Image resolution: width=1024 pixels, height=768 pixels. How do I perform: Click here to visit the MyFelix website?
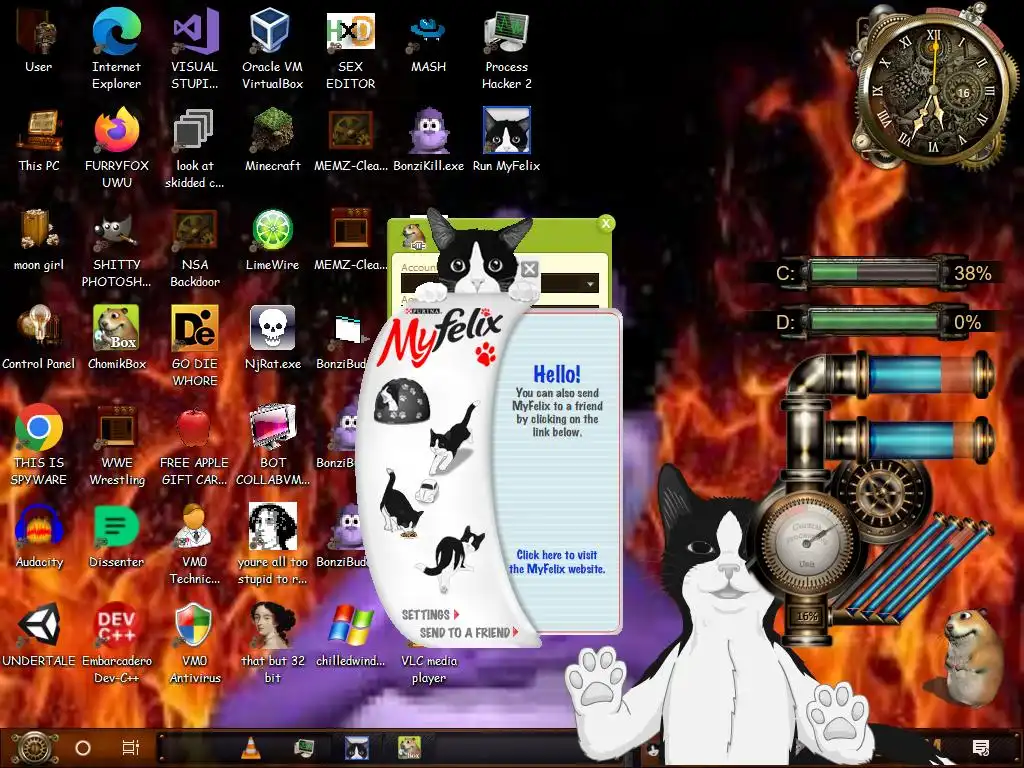(557, 562)
